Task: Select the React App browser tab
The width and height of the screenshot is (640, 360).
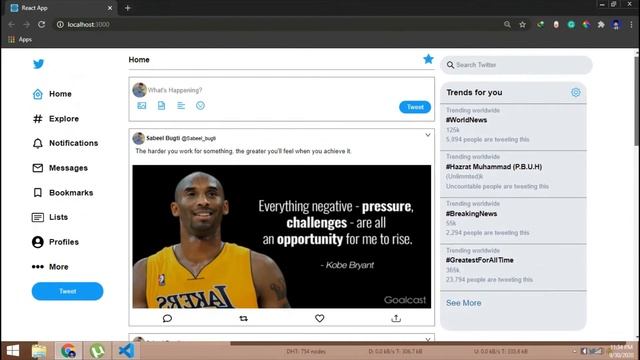Action: [61, 8]
